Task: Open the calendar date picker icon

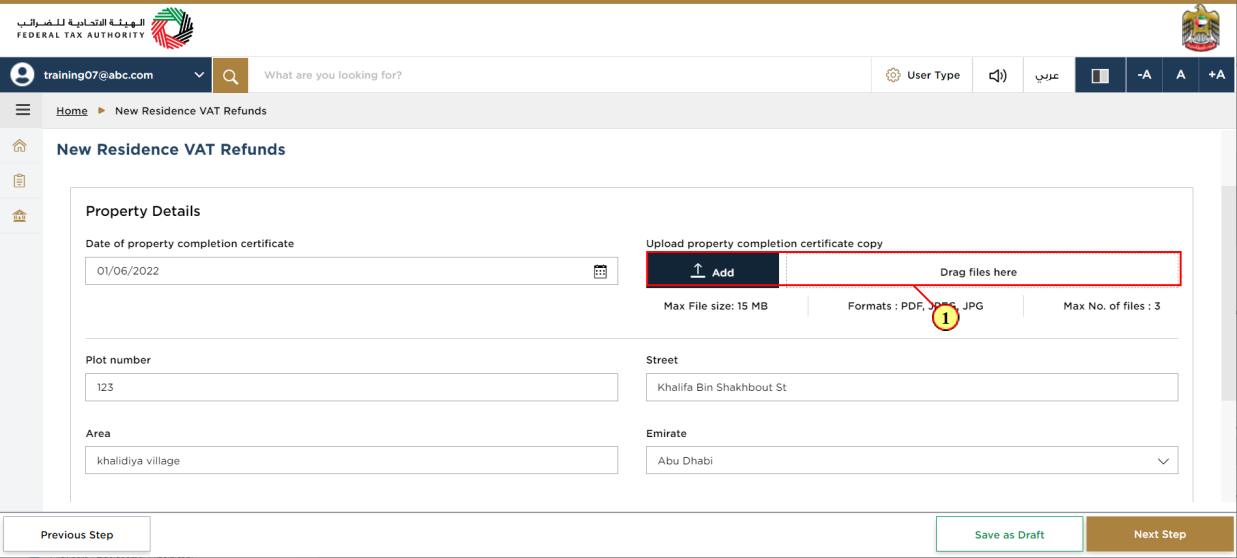Action: tap(600, 271)
